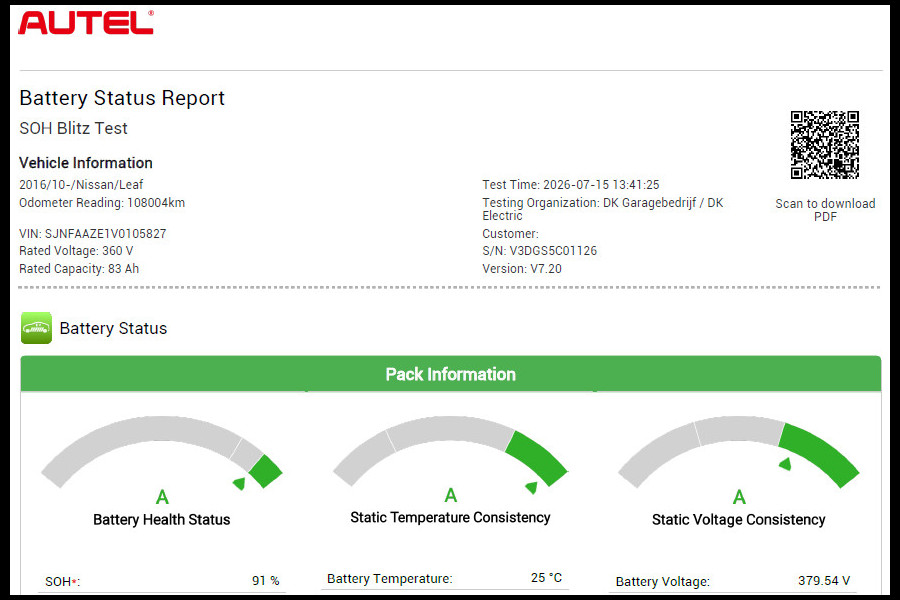The height and width of the screenshot is (600, 900).
Task: Click the 'Battery Status Report' title
Action: (122, 98)
